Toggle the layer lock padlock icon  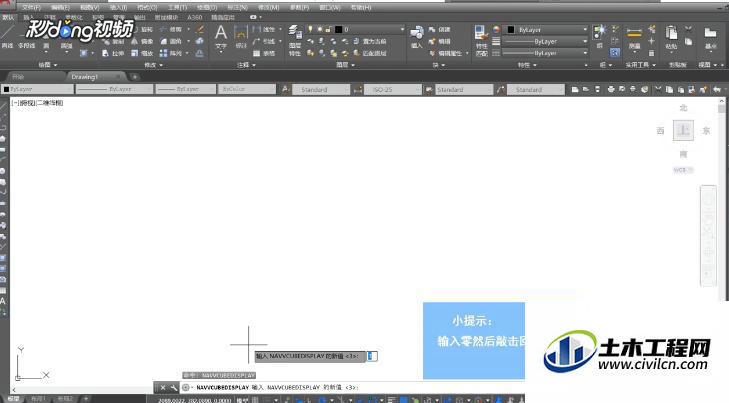coord(328,29)
